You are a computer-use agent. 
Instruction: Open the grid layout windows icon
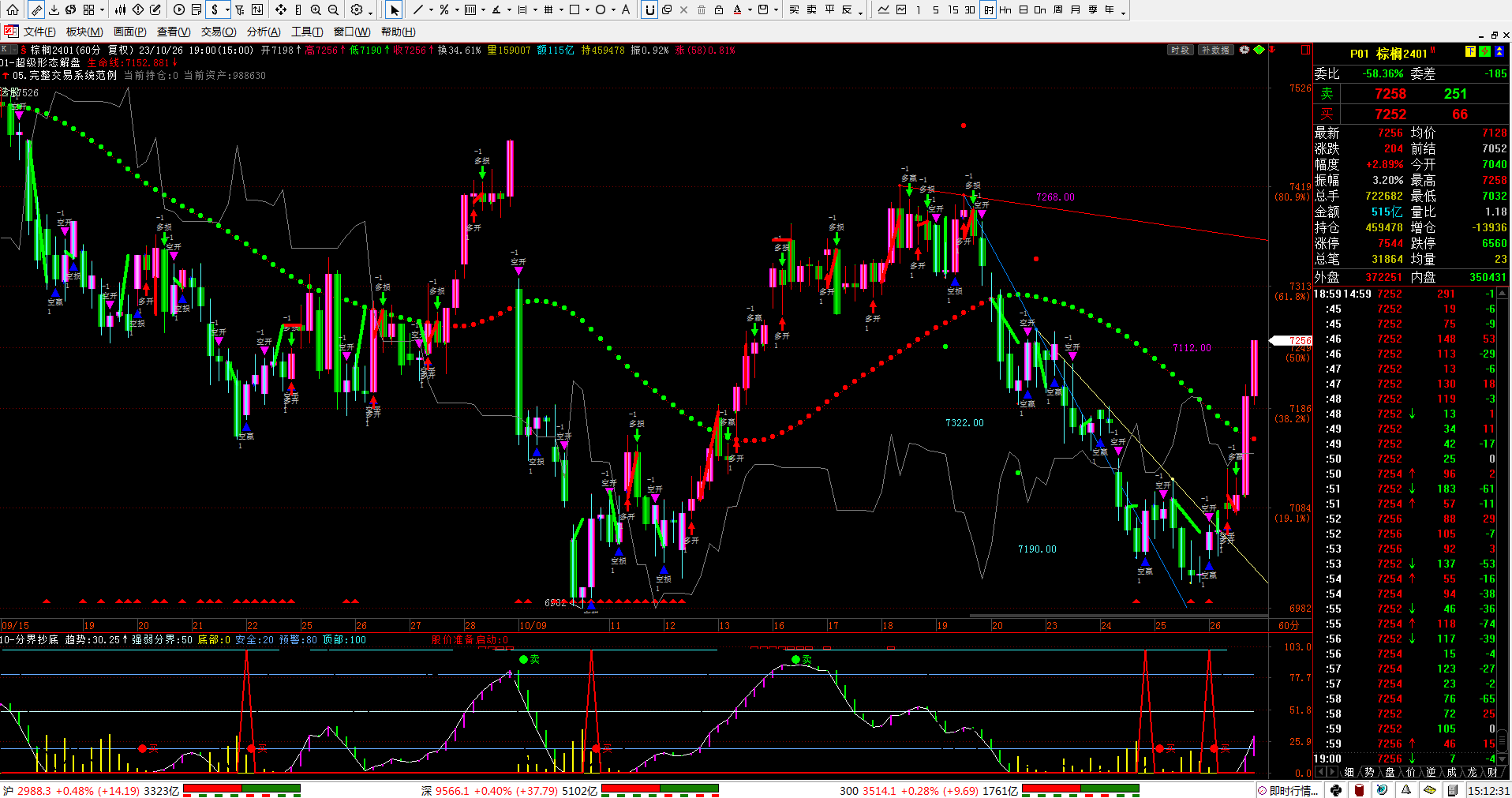88,9
